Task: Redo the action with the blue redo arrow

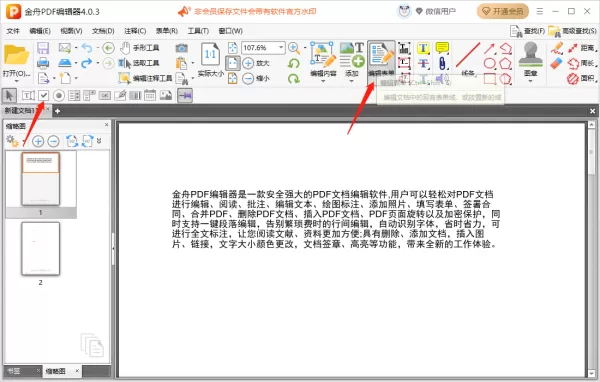Action: tap(87, 63)
